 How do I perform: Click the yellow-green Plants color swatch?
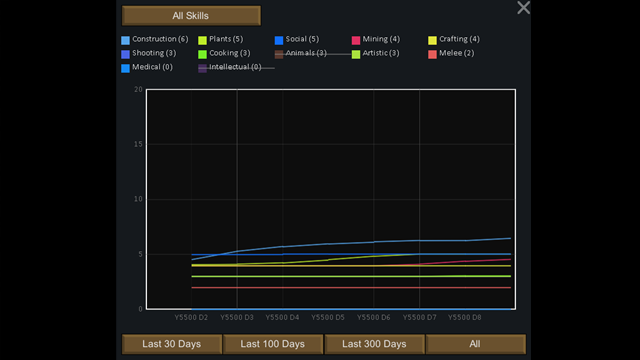(x=202, y=40)
